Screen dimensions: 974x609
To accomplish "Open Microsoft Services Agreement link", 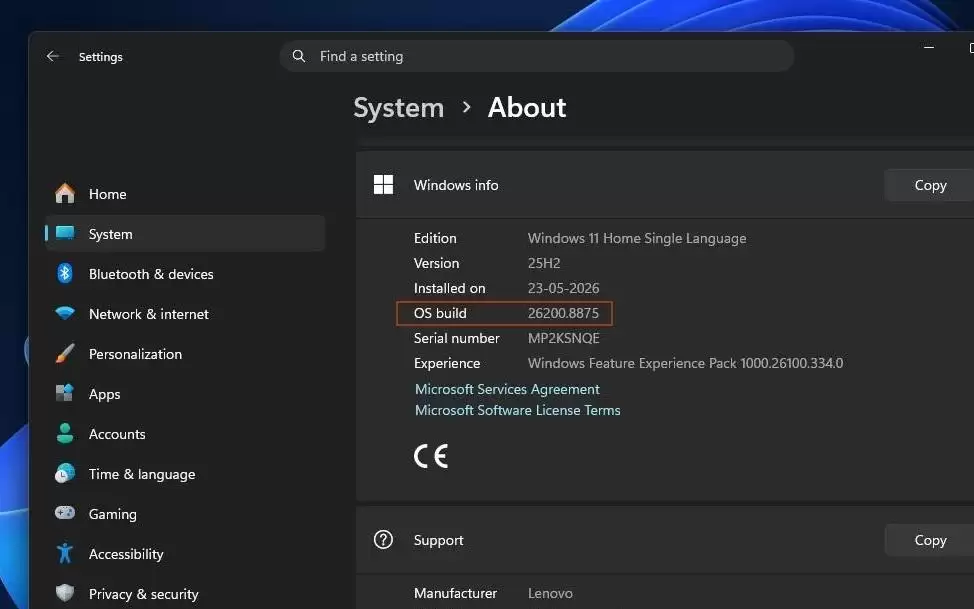I will 507,389.
